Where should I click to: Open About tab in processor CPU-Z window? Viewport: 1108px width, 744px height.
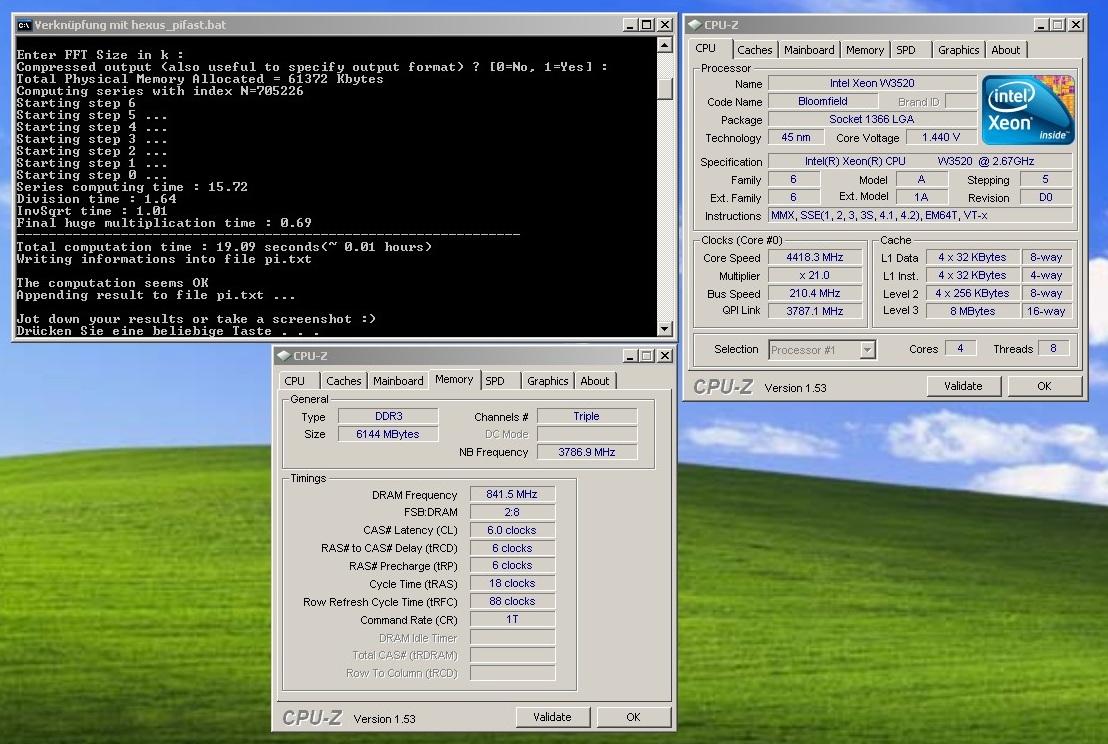(1005, 50)
